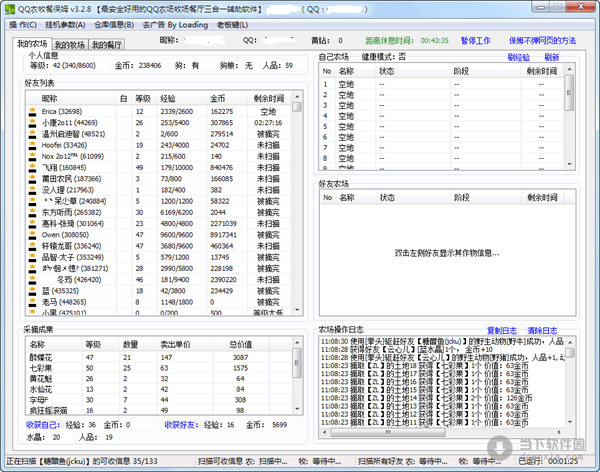Viewport: 600px width, 472px height.
Task: Open the 操作(C) menu
Action: click(x=23, y=24)
